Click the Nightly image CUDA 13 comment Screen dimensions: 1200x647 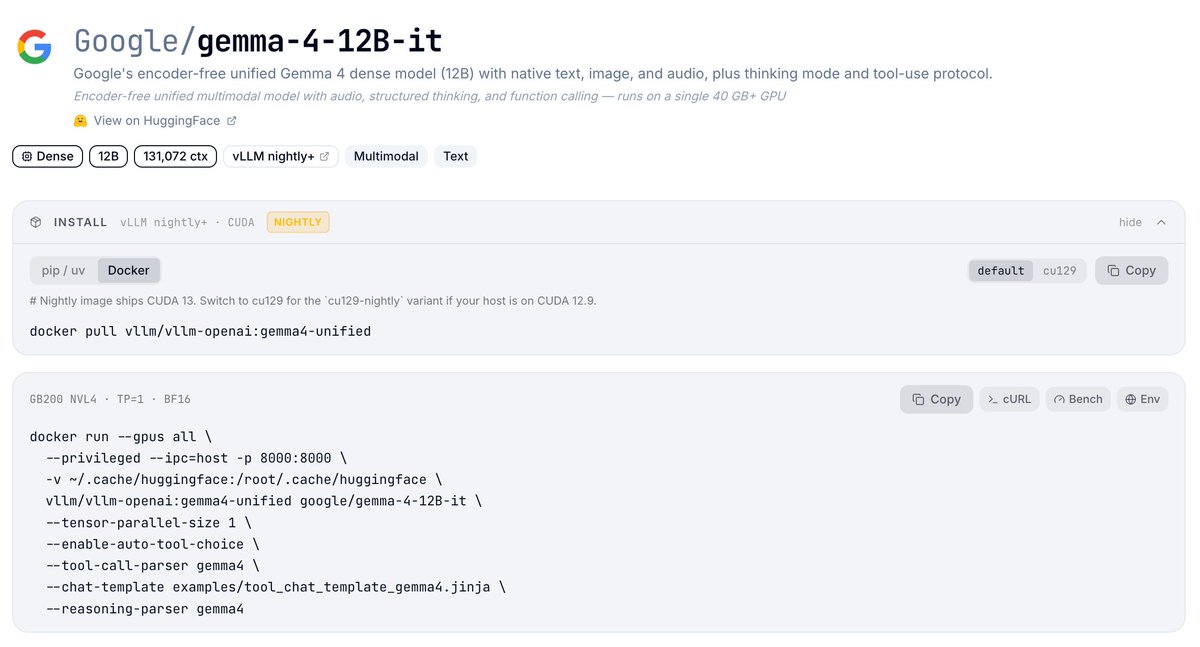(x=313, y=300)
